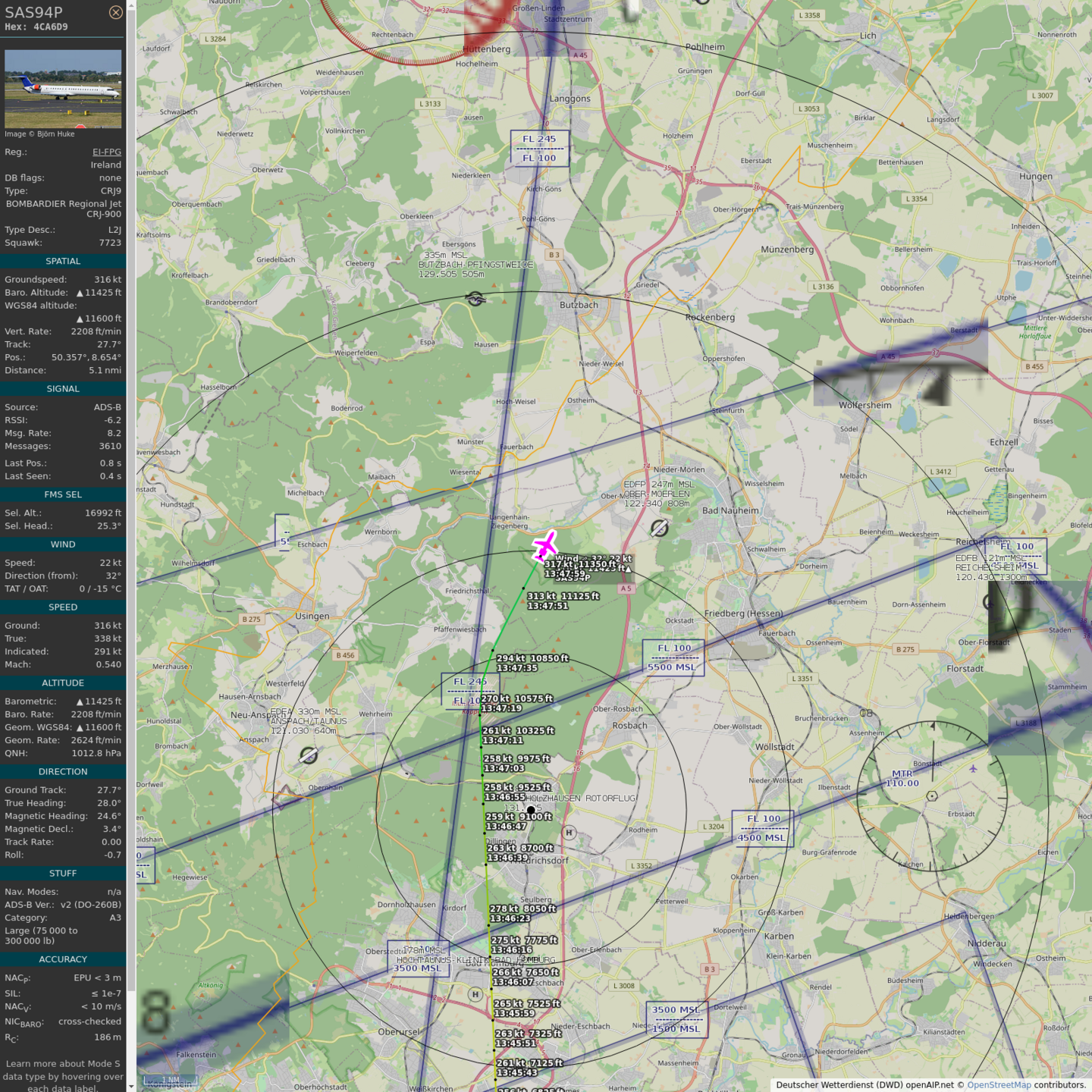
Task: Click the 13:46:23 track label at 8050 ft
Action: pos(522,914)
